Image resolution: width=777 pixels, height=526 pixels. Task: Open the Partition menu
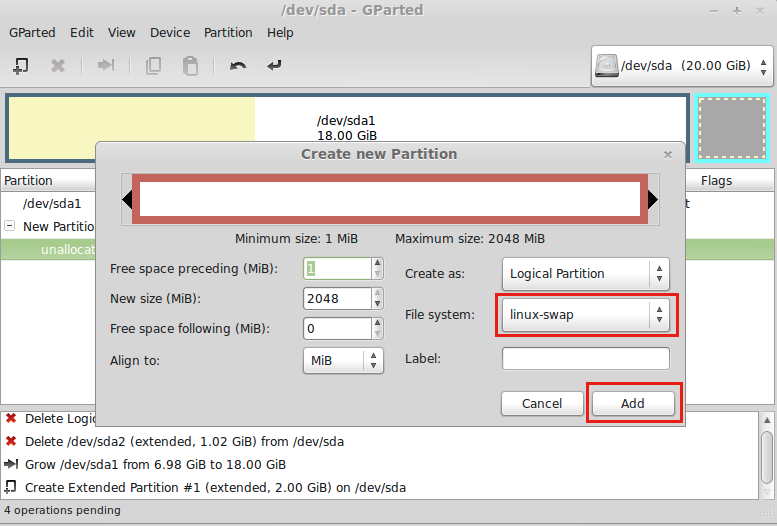(x=228, y=32)
